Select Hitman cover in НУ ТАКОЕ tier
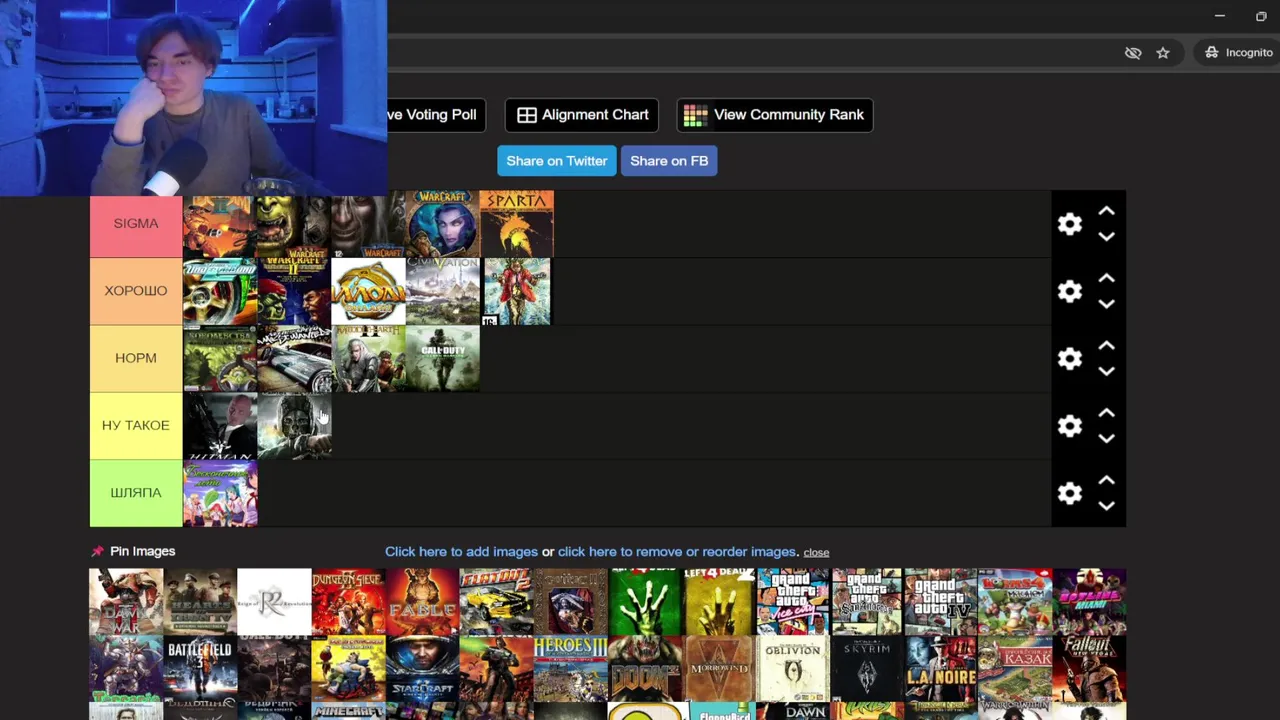 coord(220,426)
